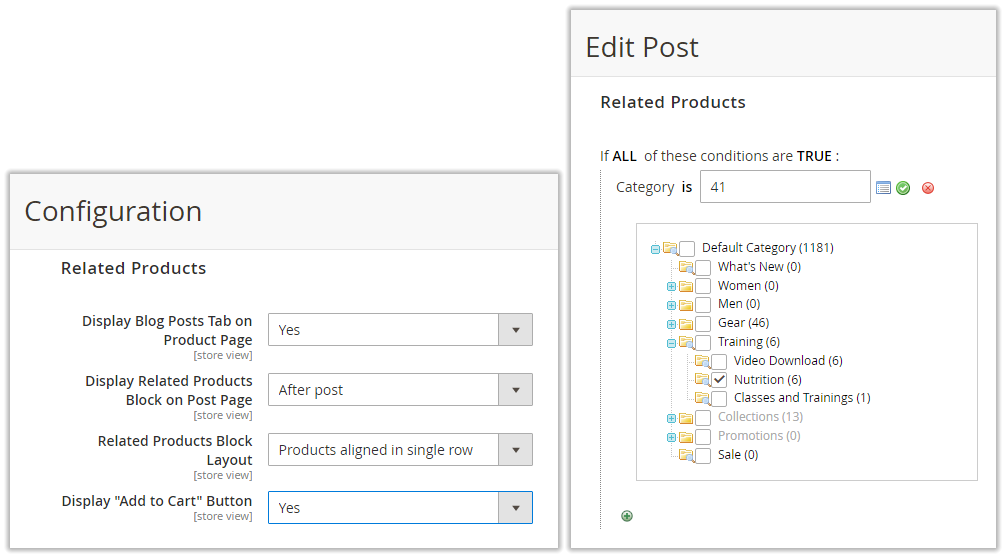Check the Classes and Trainings checkbox
The width and height of the screenshot is (1006, 558).
tap(719, 398)
